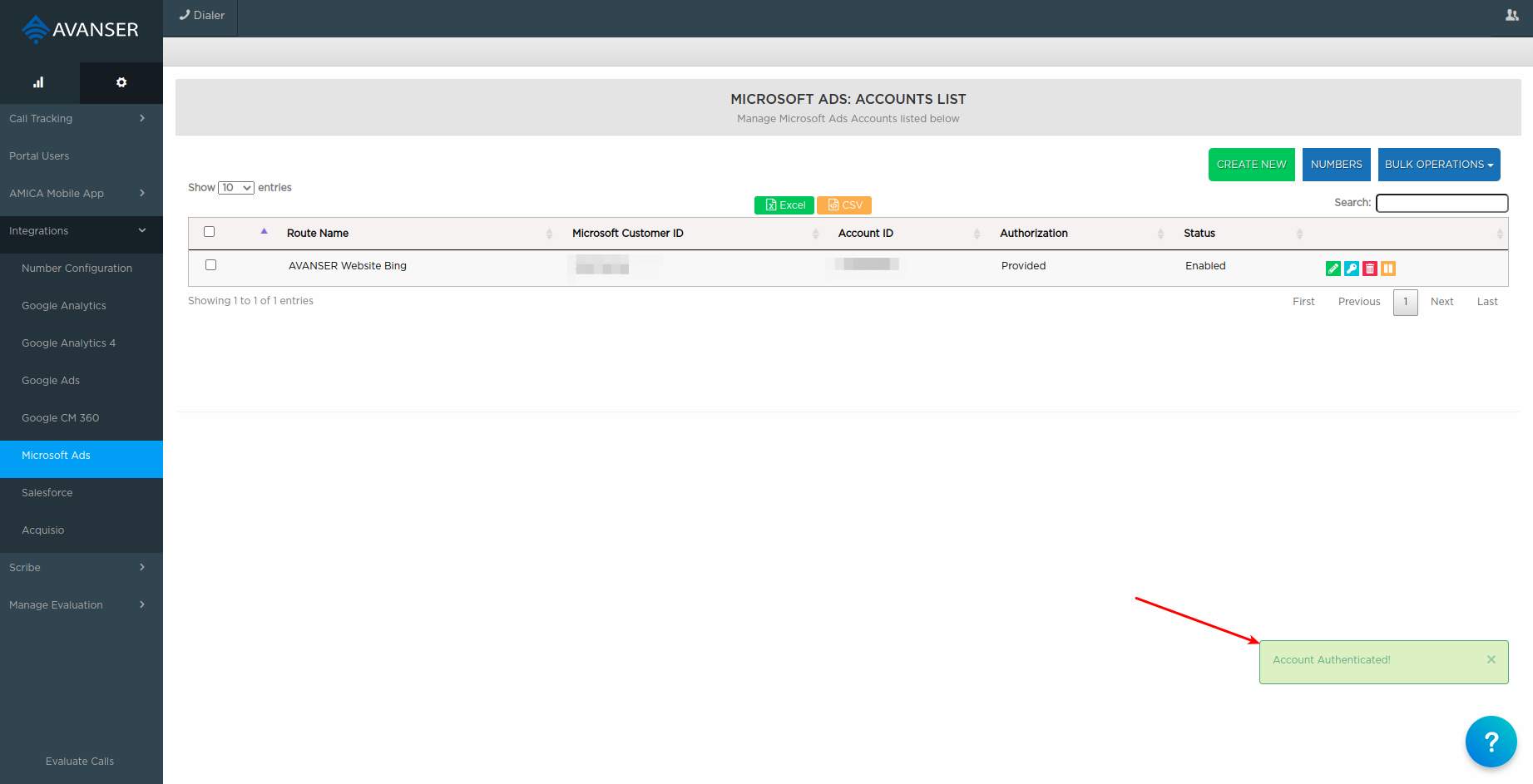Open the help question mark bubble
This screenshot has width=1533, height=784.
point(1491,742)
